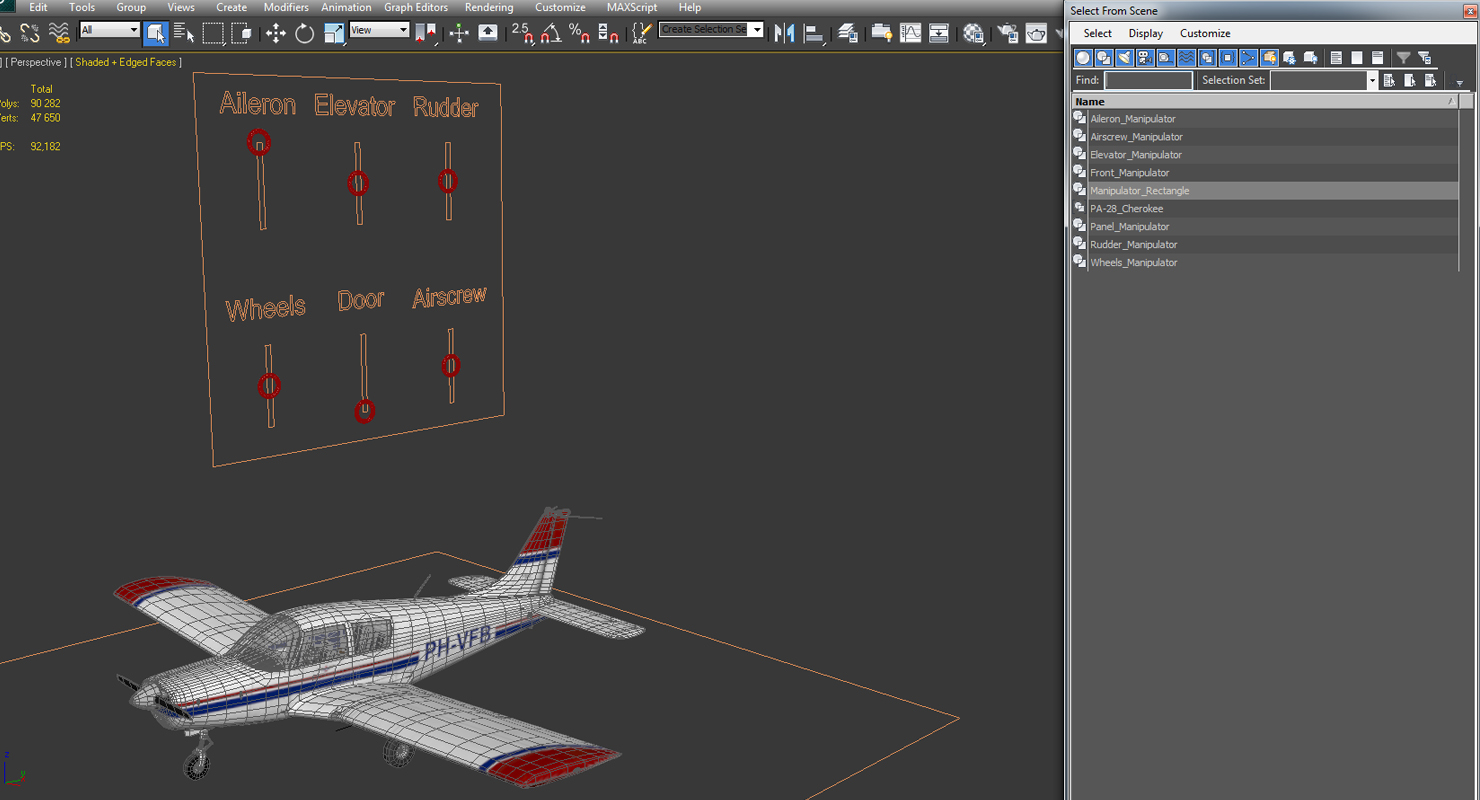Open the Curve Editor
Screen dimensions: 1480x800
911,33
